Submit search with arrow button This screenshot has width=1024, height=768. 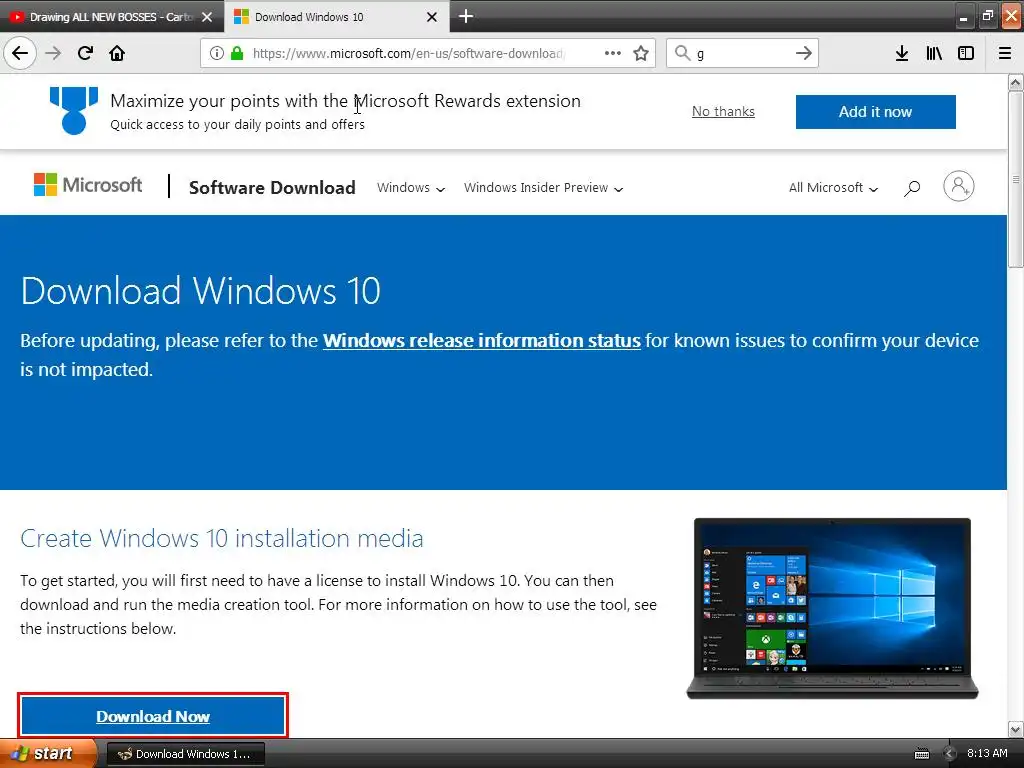[x=804, y=53]
